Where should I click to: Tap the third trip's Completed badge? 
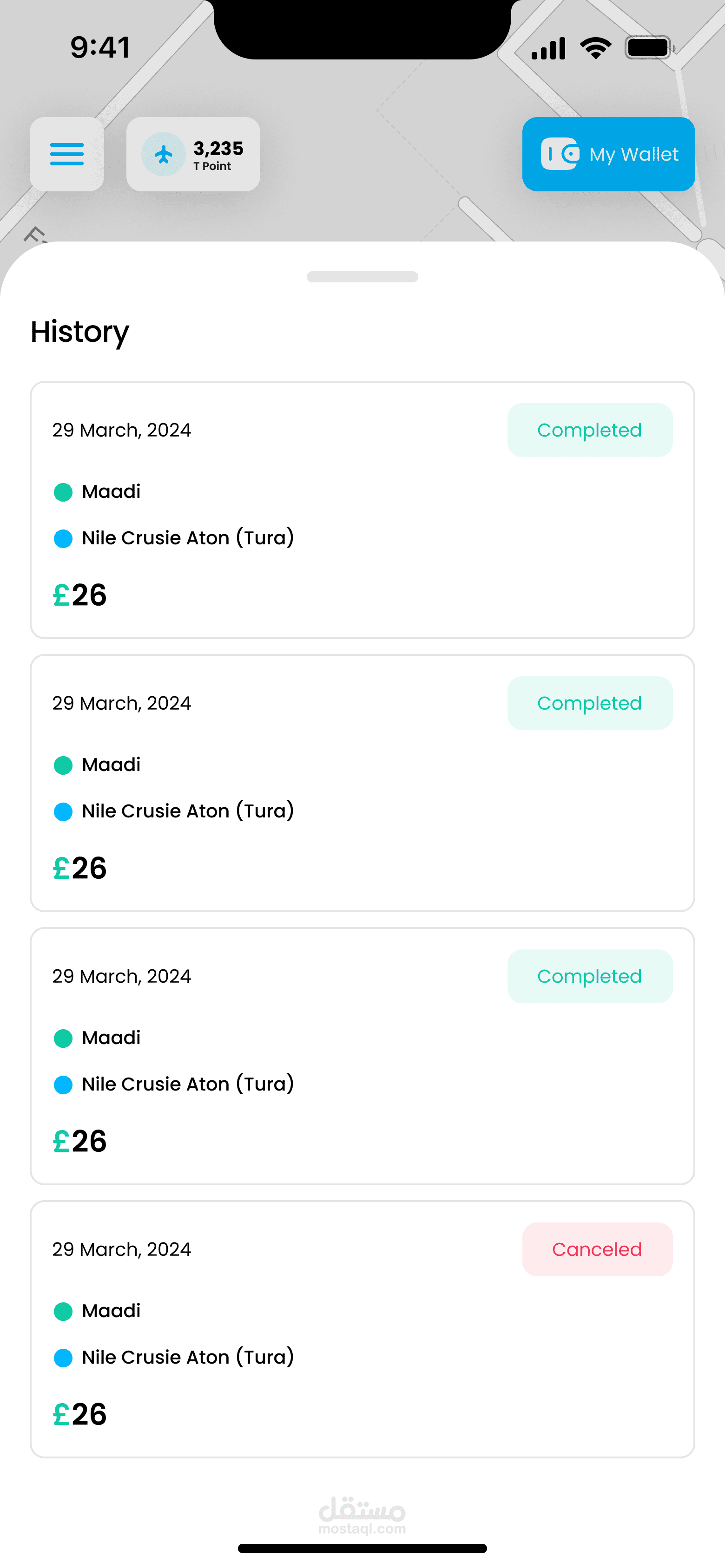pos(589,976)
